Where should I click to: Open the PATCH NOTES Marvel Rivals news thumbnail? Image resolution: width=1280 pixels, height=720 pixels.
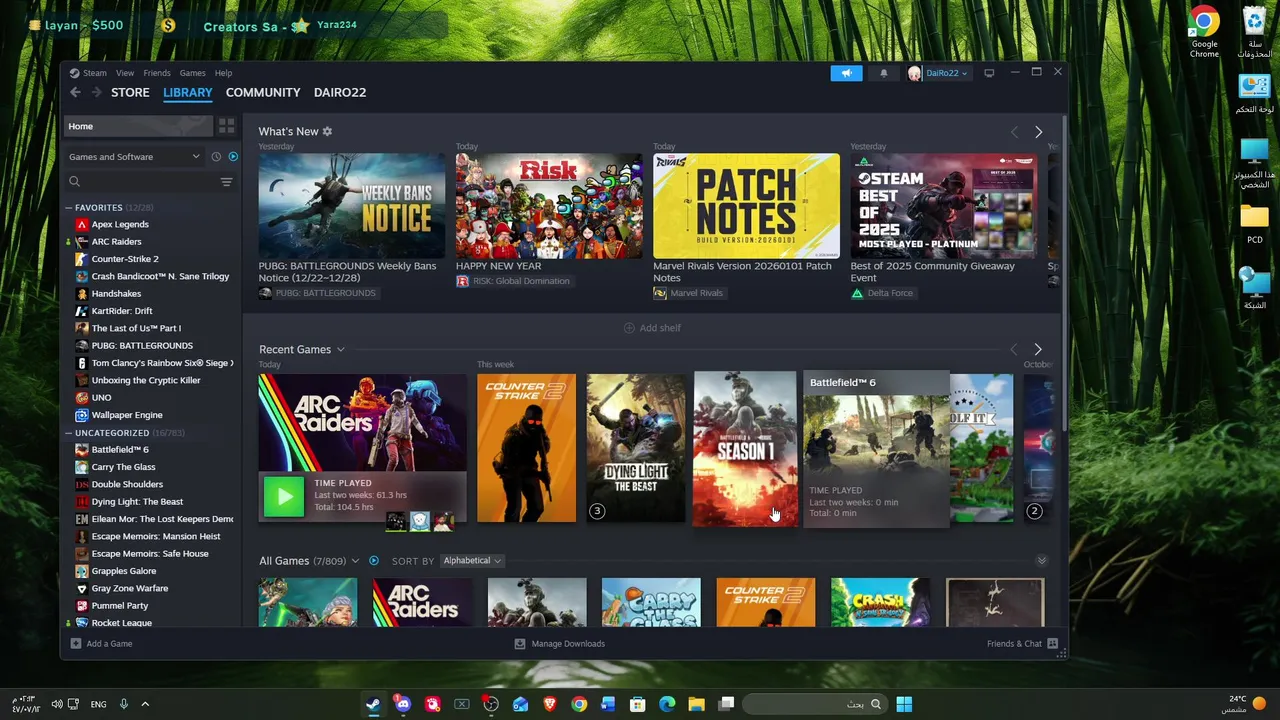pos(746,206)
